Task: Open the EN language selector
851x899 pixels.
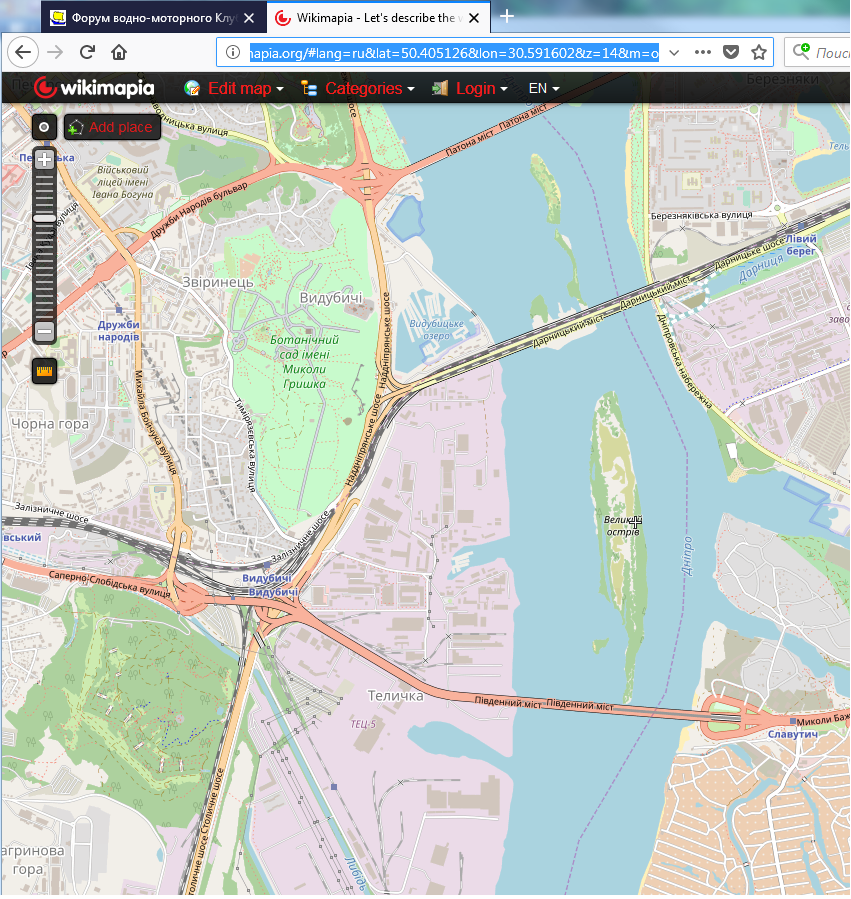Action: pos(543,88)
